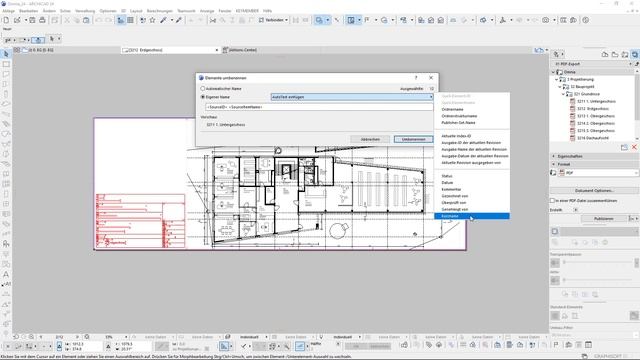Select Automatischer Name radio button
The image size is (640, 360).
coord(203,89)
